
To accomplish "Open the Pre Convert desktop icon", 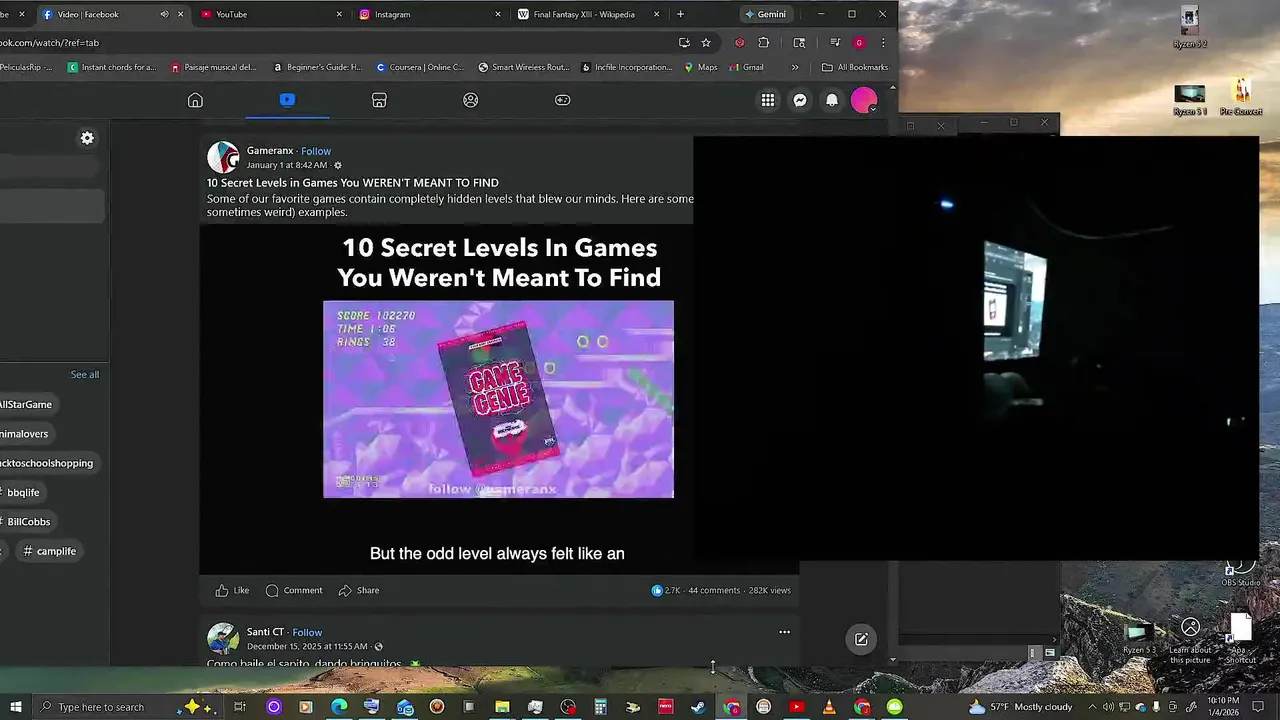I will (1241, 97).
